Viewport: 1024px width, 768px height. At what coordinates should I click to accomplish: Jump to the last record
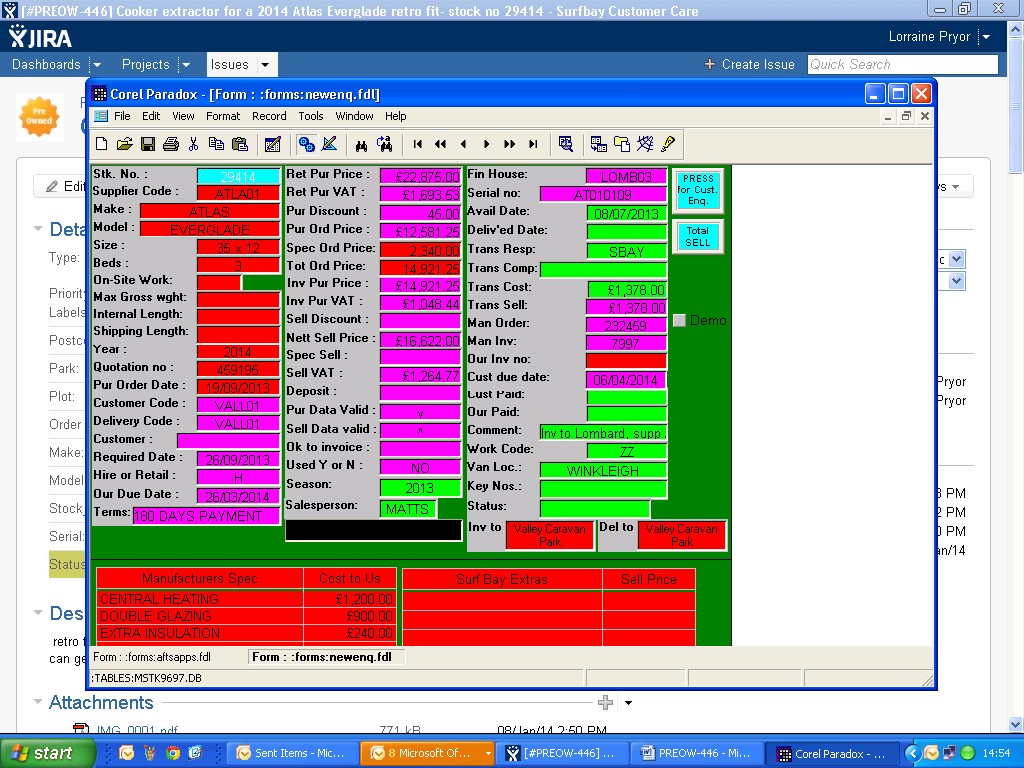click(x=533, y=144)
